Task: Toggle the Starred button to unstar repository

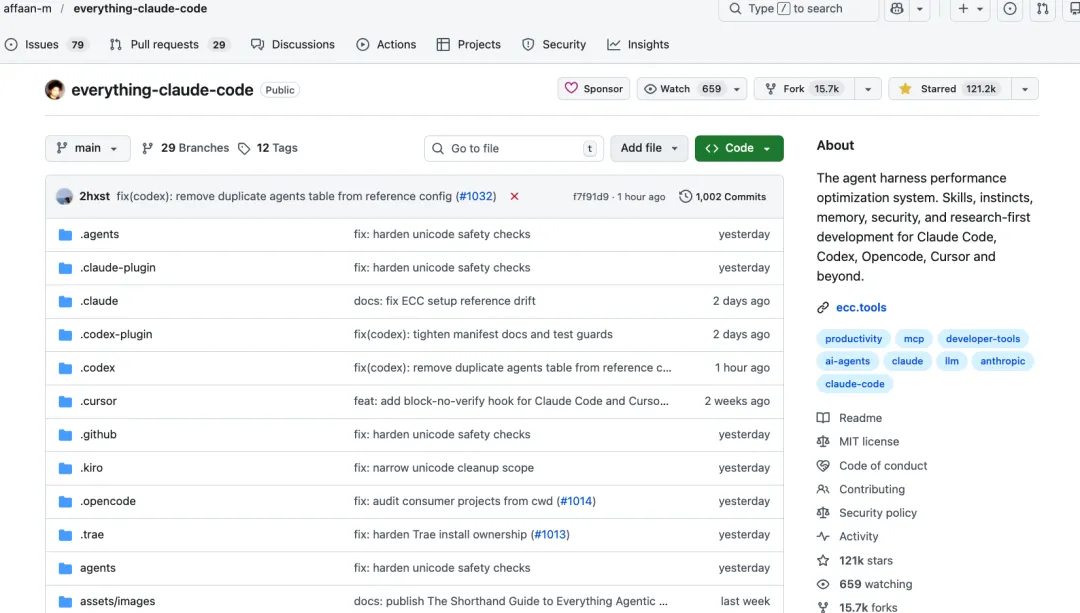Action: click(x=947, y=89)
